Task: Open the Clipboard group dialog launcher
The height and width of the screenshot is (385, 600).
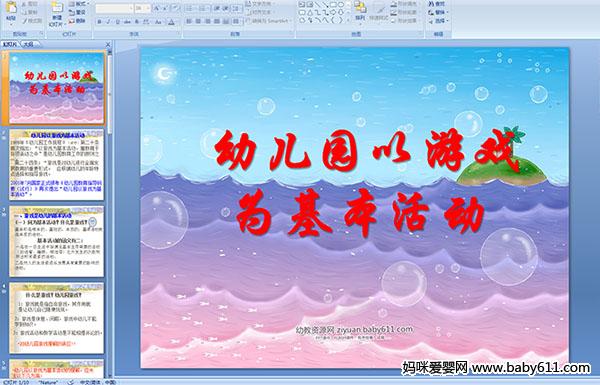Action: [x=41, y=34]
